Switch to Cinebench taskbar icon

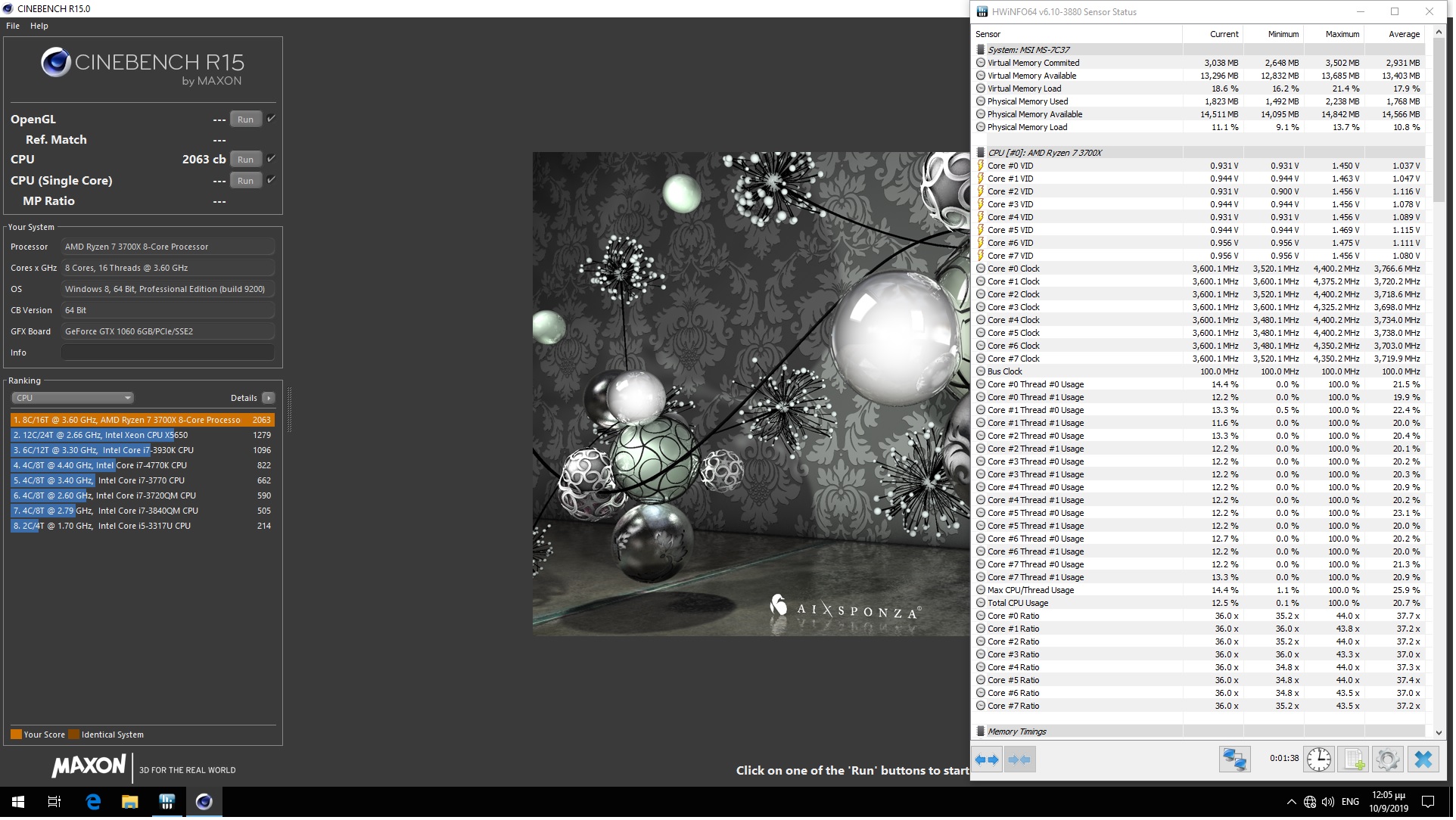(204, 803)
